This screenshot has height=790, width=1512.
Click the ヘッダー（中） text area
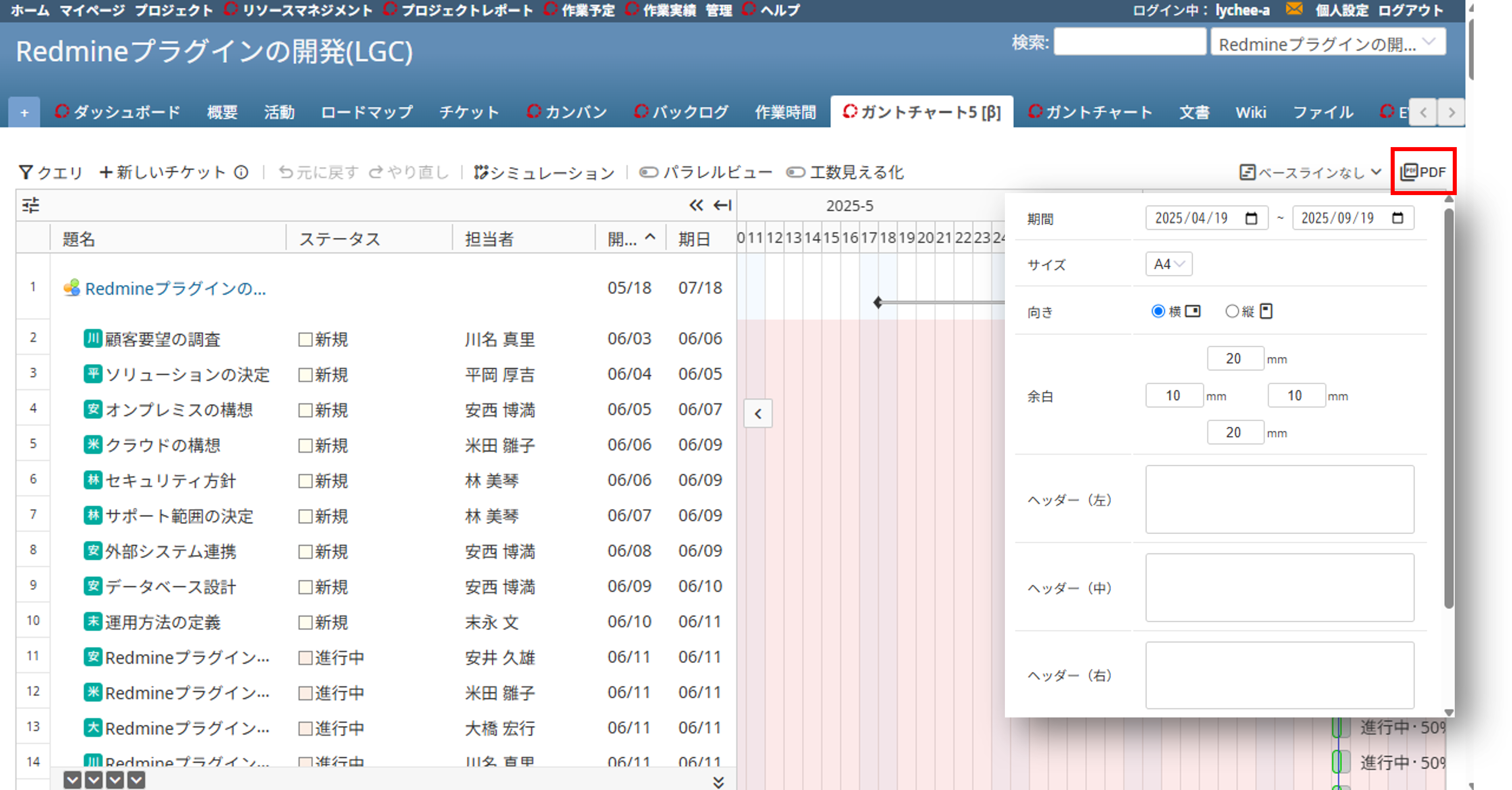(1279, 588)
